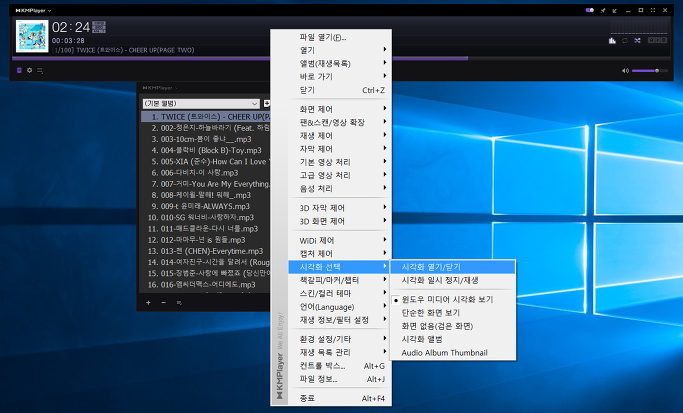Click the album cover thumbnail
The width and height of the screenshot is (683, 413).
[x=32, y=36]
